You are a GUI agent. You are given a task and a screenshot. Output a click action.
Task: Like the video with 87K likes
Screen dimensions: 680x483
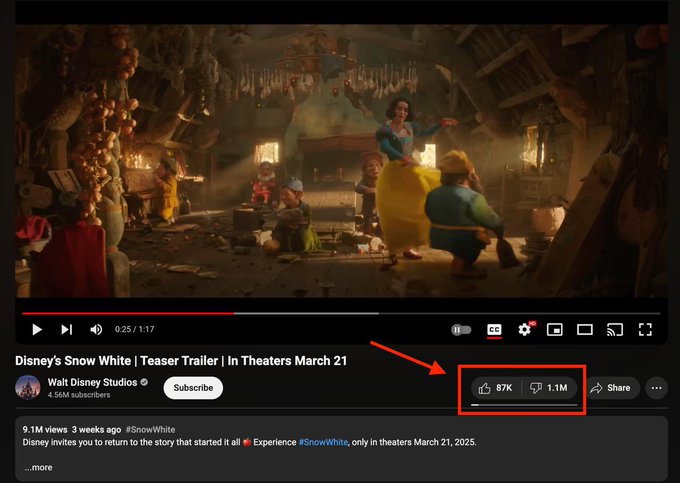coord(496,388)
